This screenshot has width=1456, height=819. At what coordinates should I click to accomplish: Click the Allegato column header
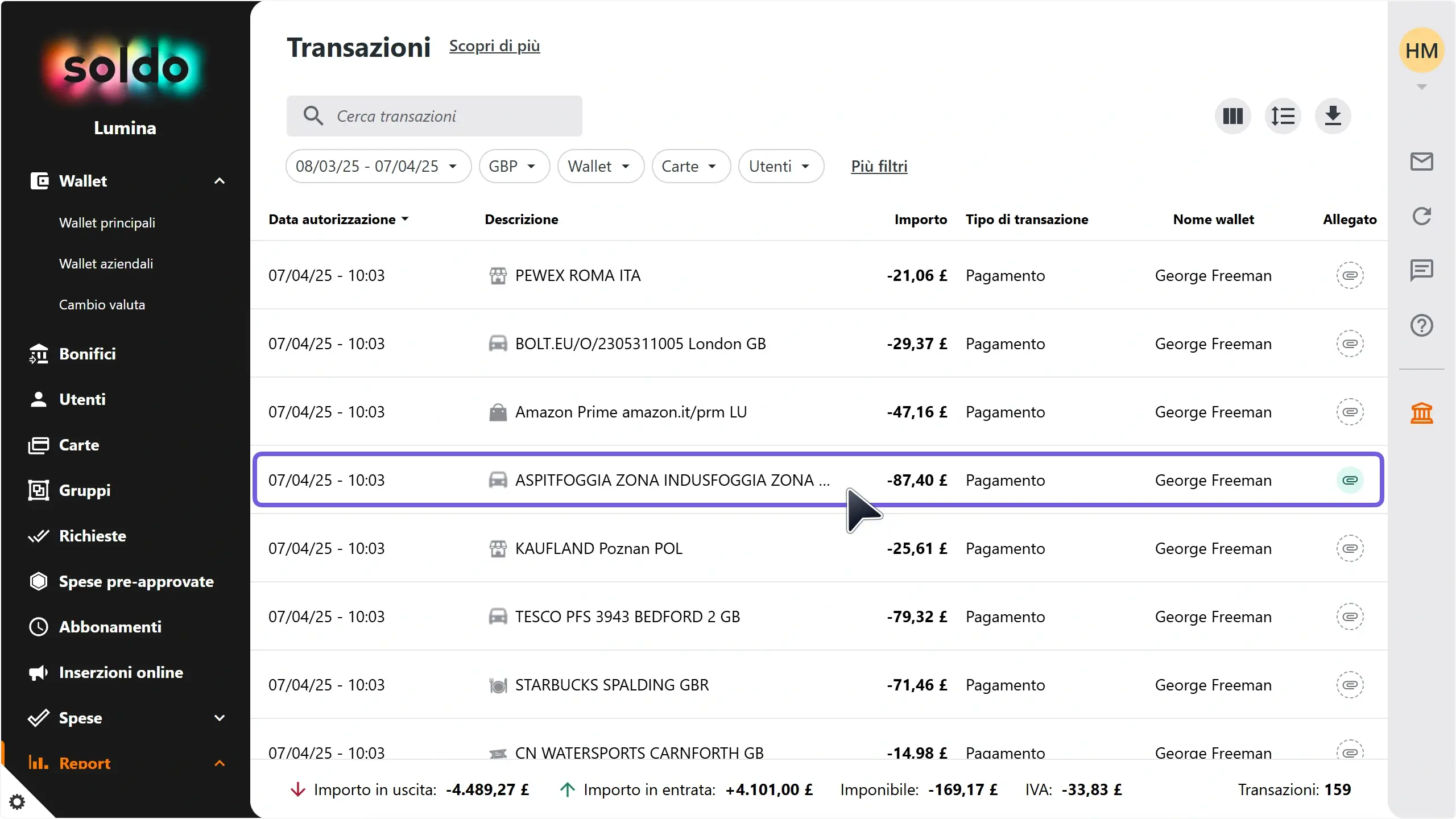click(1350, 220)
